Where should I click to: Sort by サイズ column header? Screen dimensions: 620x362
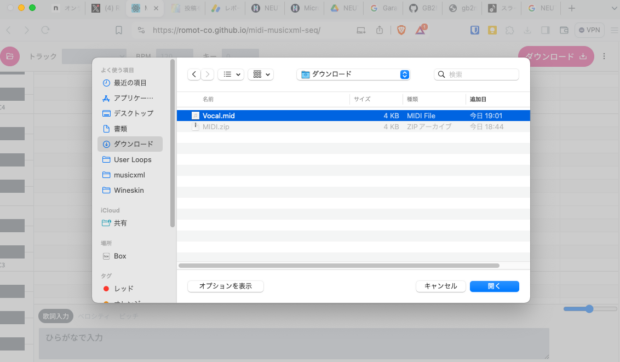362,99
